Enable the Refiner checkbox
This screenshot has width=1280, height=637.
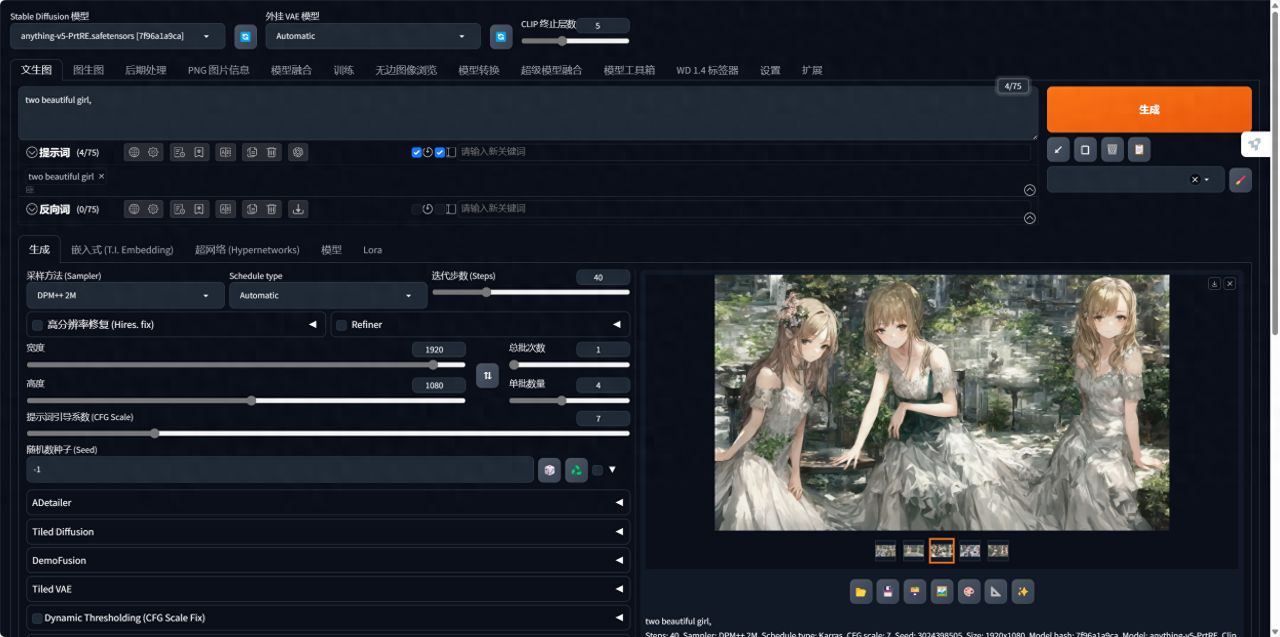tap(342, 325)
